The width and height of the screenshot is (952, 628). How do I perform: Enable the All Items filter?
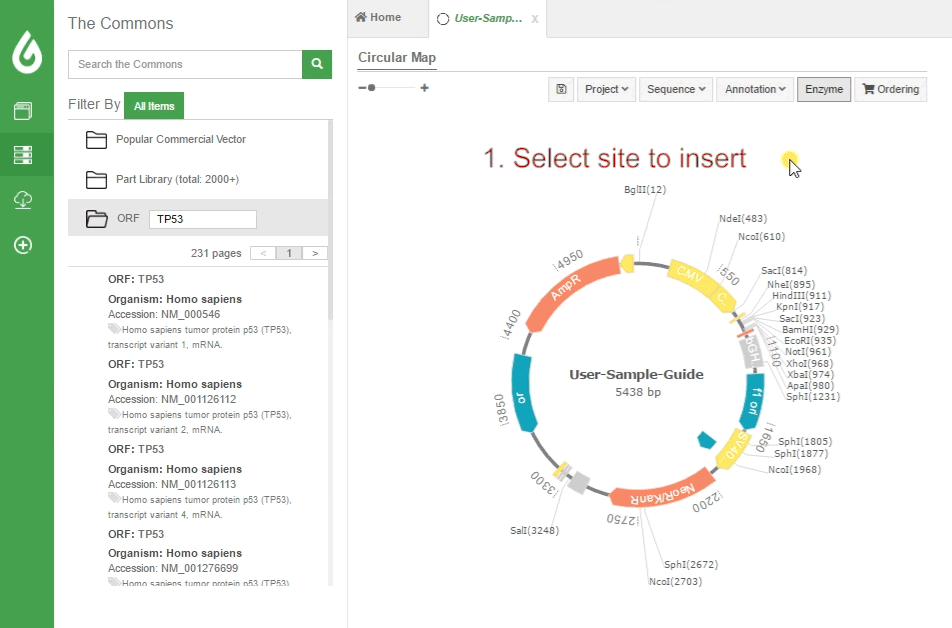(x=153, y=105)
